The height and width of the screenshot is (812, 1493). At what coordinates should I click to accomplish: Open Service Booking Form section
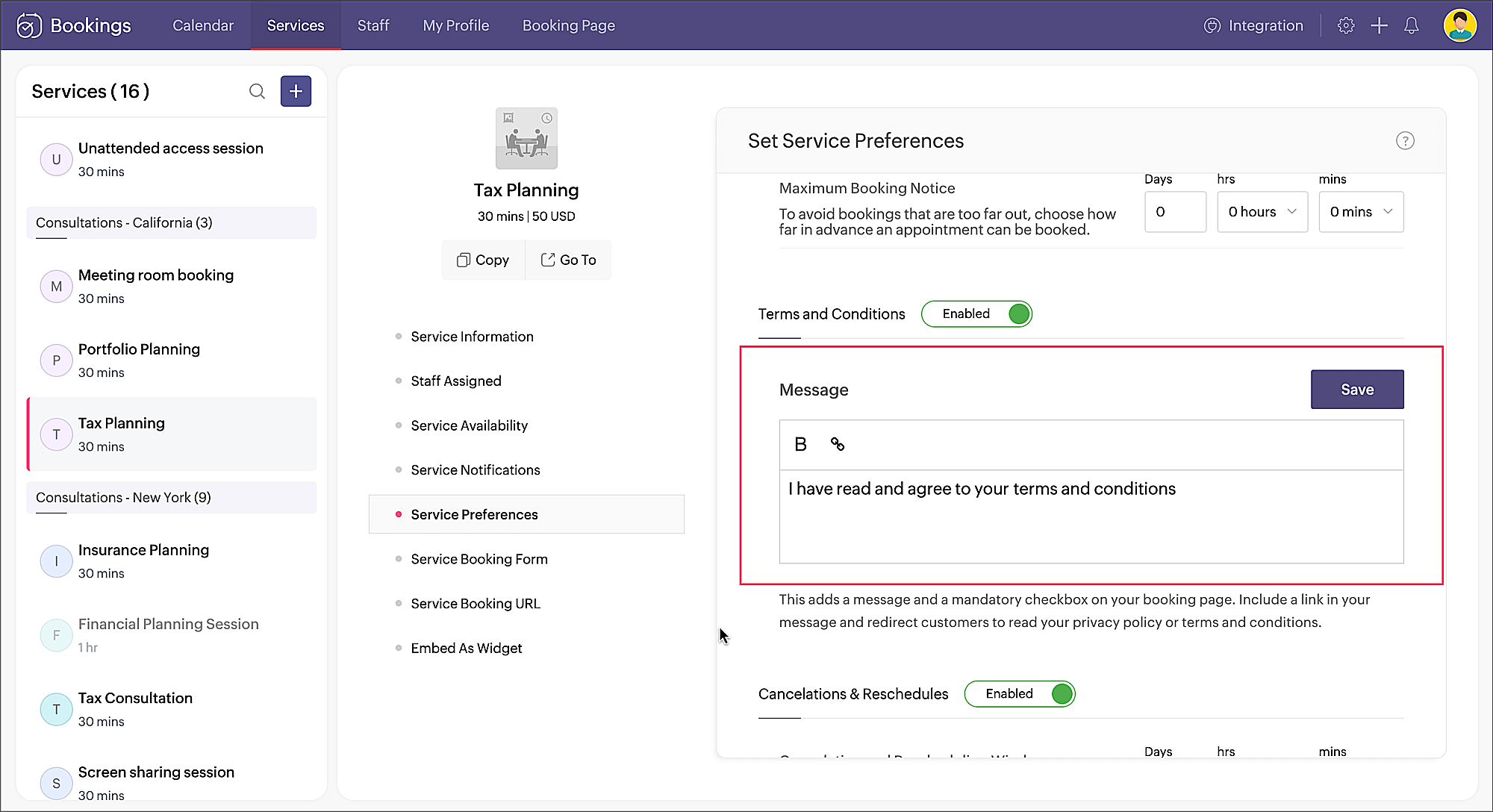pos(479,559)
